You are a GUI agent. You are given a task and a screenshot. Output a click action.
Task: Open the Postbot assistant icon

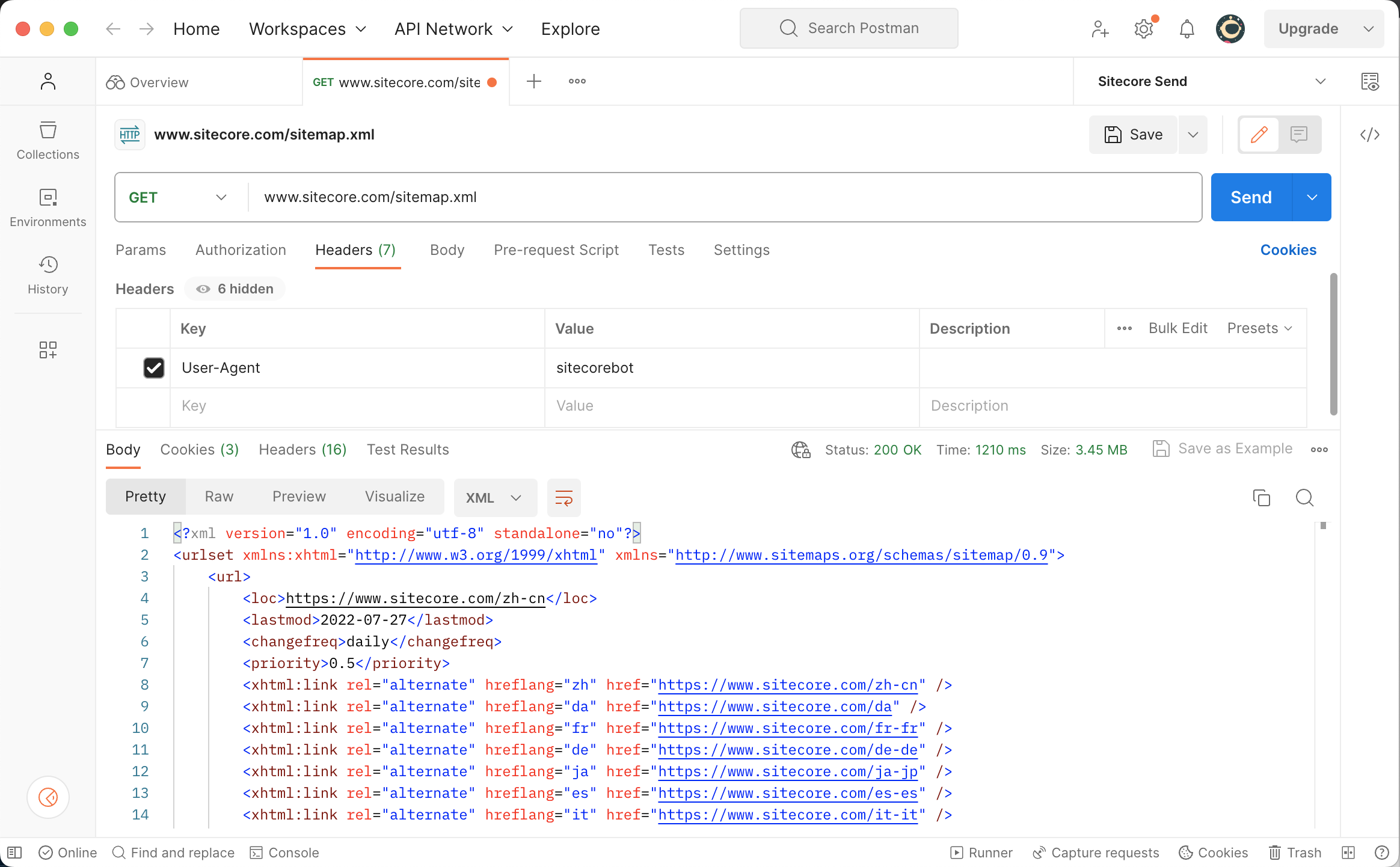[48, 797]
